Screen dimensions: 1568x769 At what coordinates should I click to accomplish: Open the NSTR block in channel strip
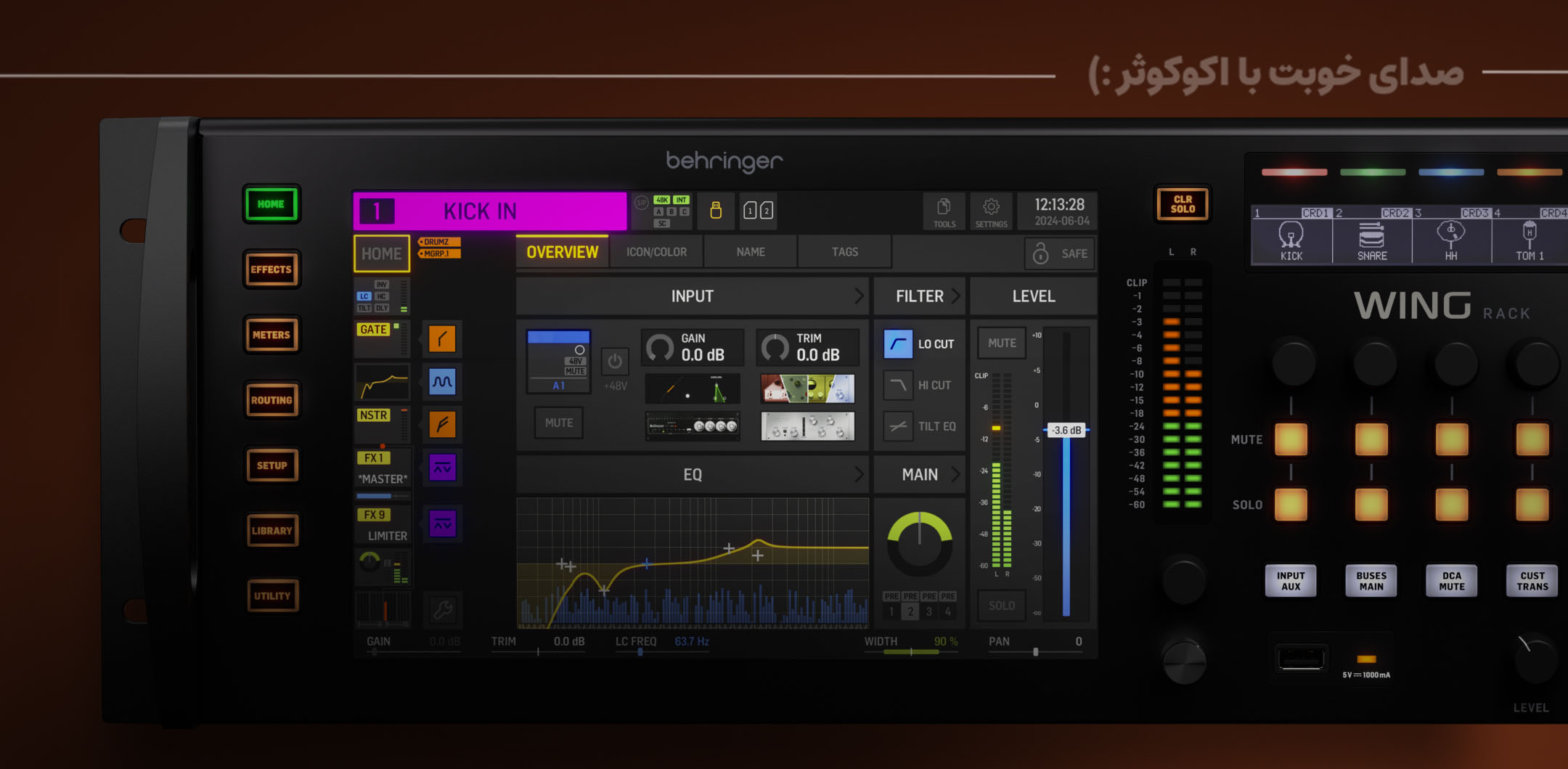pos(382,424)
